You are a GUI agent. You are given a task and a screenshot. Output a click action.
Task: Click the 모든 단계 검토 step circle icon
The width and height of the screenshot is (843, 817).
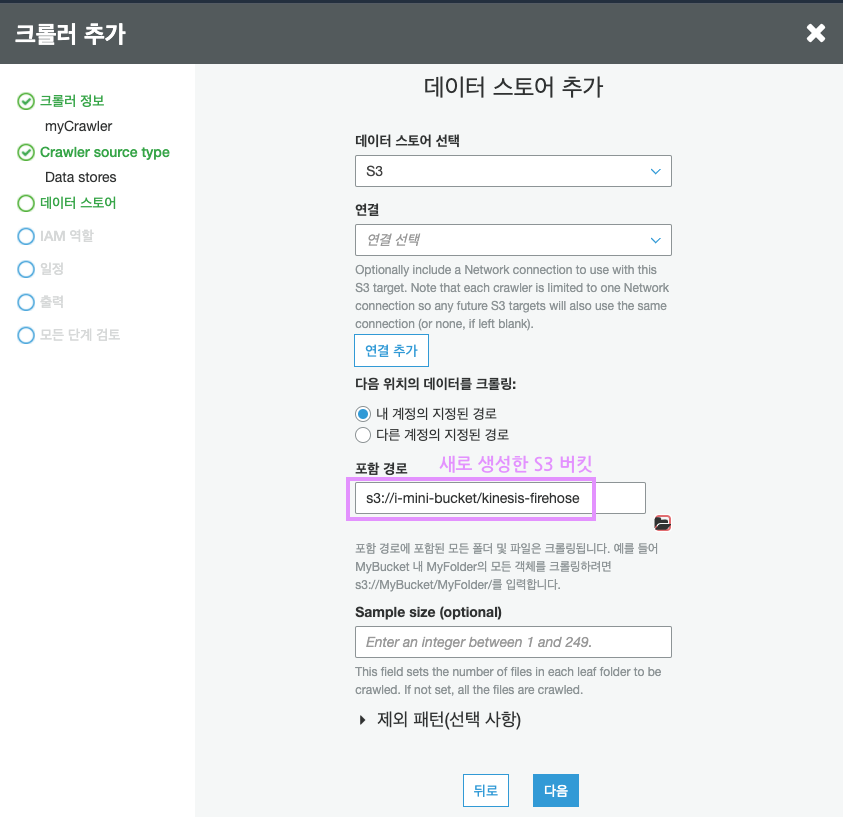click(26, 335)
